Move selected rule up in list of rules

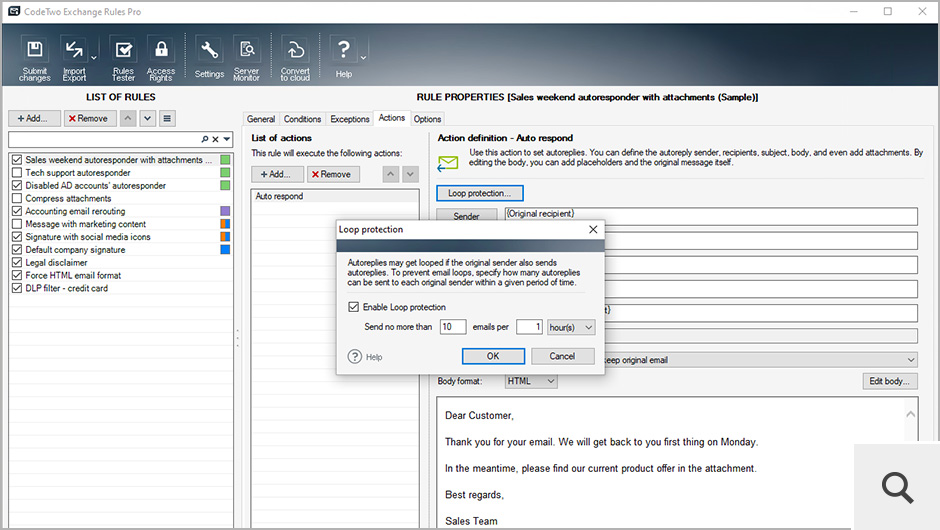(128, 118)
